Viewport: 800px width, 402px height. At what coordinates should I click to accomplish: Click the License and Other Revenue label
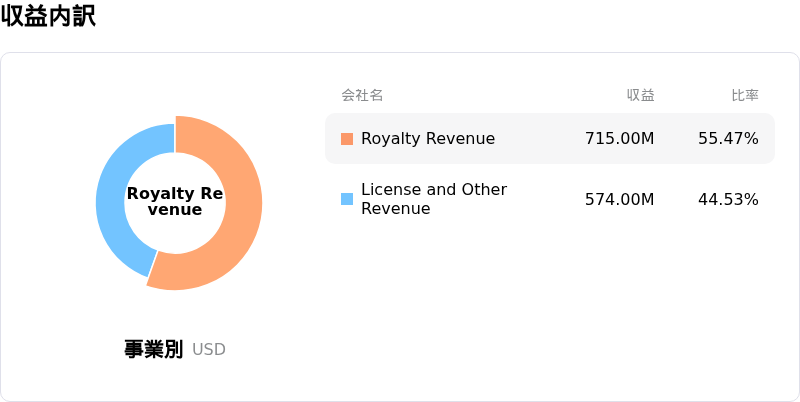point(434,199)
